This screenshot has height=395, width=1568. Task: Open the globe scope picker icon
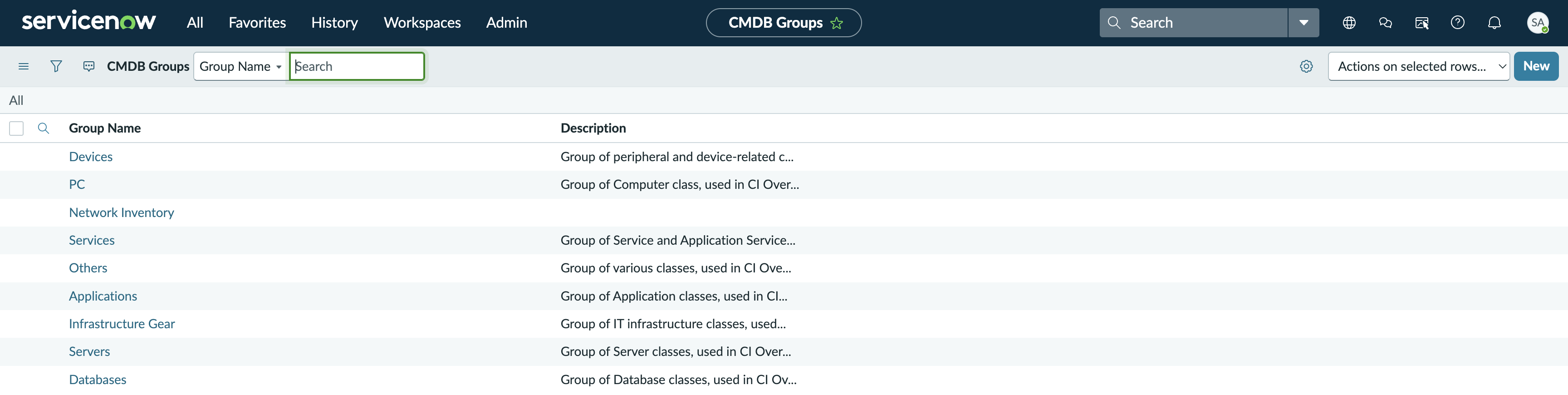pos(1349,23)
